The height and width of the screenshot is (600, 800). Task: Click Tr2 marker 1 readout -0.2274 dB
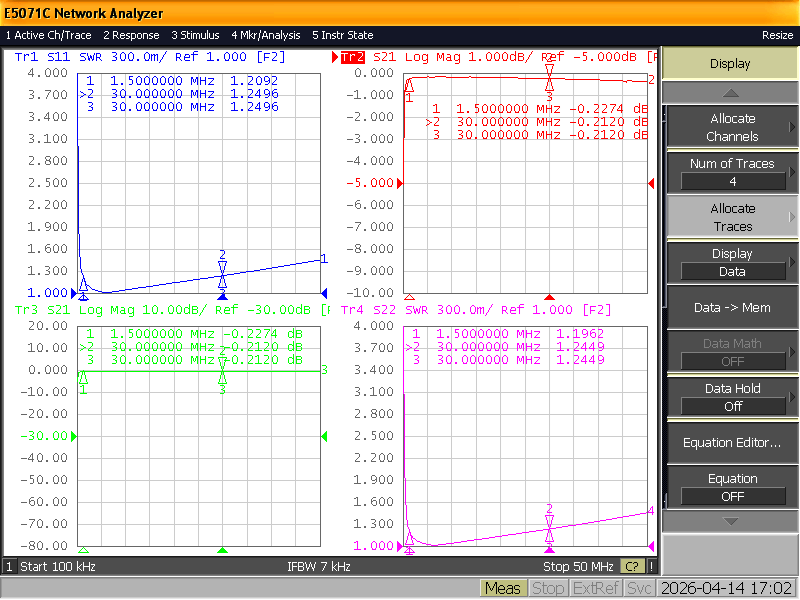click(540, 109)
